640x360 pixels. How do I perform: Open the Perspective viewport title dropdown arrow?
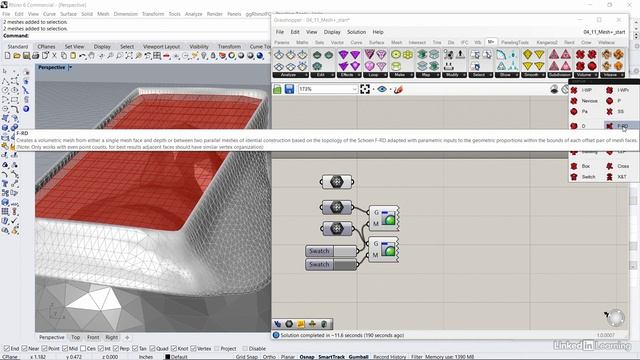pyautogui.click(x=70, y=67)
